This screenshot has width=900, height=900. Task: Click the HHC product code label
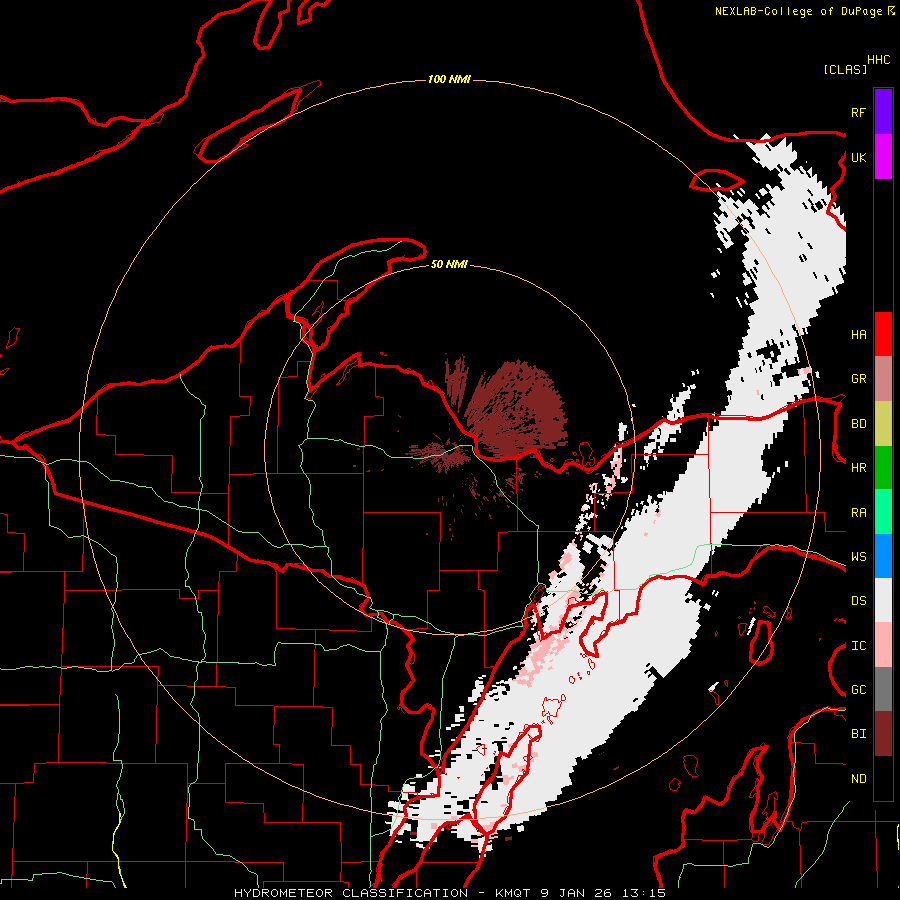tap(878, 60)
